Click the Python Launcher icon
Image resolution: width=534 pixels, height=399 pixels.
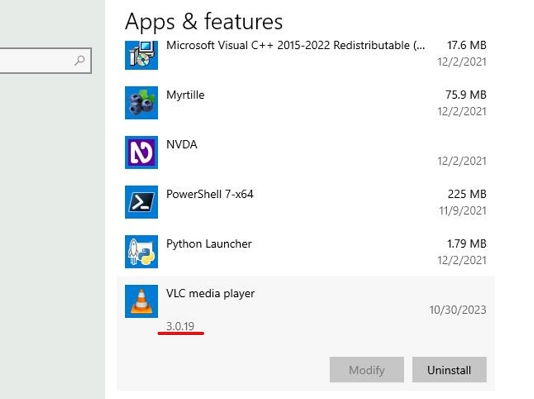pos(141,252)
